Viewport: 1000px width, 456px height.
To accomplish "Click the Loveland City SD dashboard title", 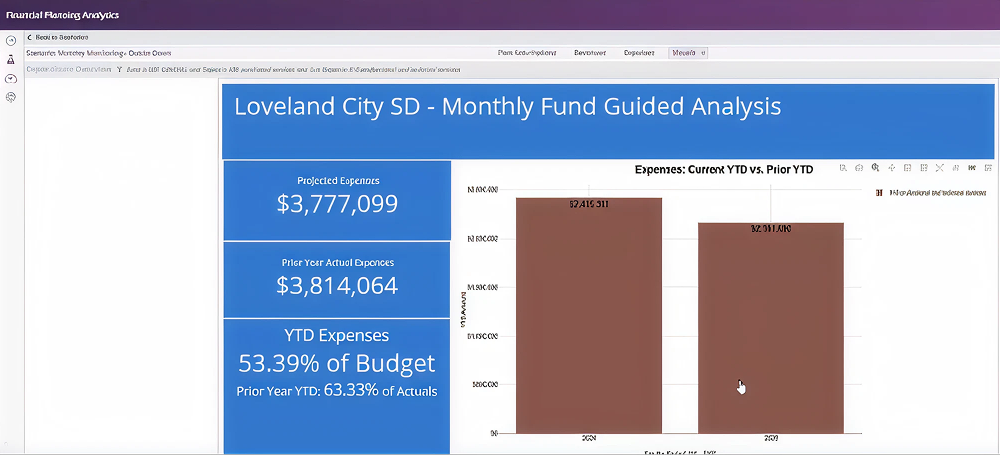I will click(x=508, y=107).
